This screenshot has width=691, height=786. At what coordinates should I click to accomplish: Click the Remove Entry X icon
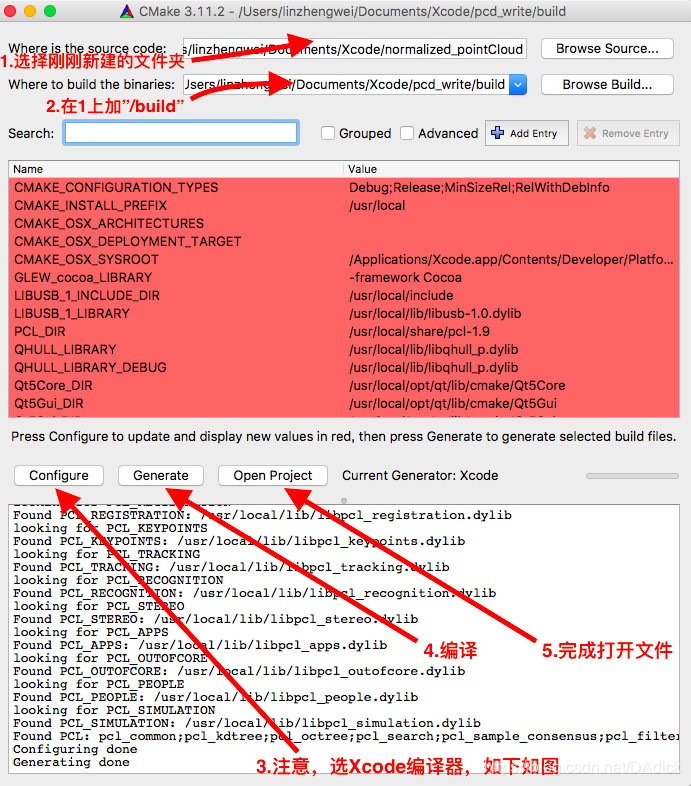pyautogui.click(x=590, y=133)
